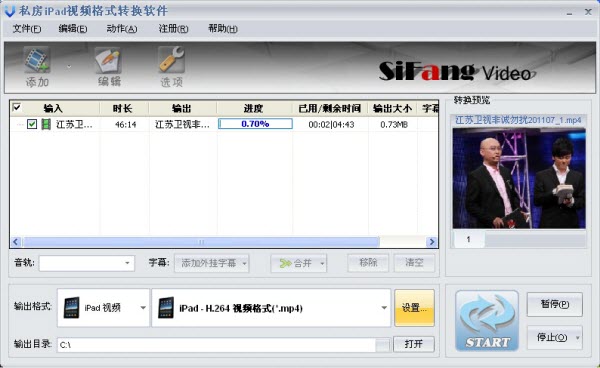Click the horizontal scrollbar thumb of file list
The height and width of the screenshot is (368, 600).
[x=201, y=242]
